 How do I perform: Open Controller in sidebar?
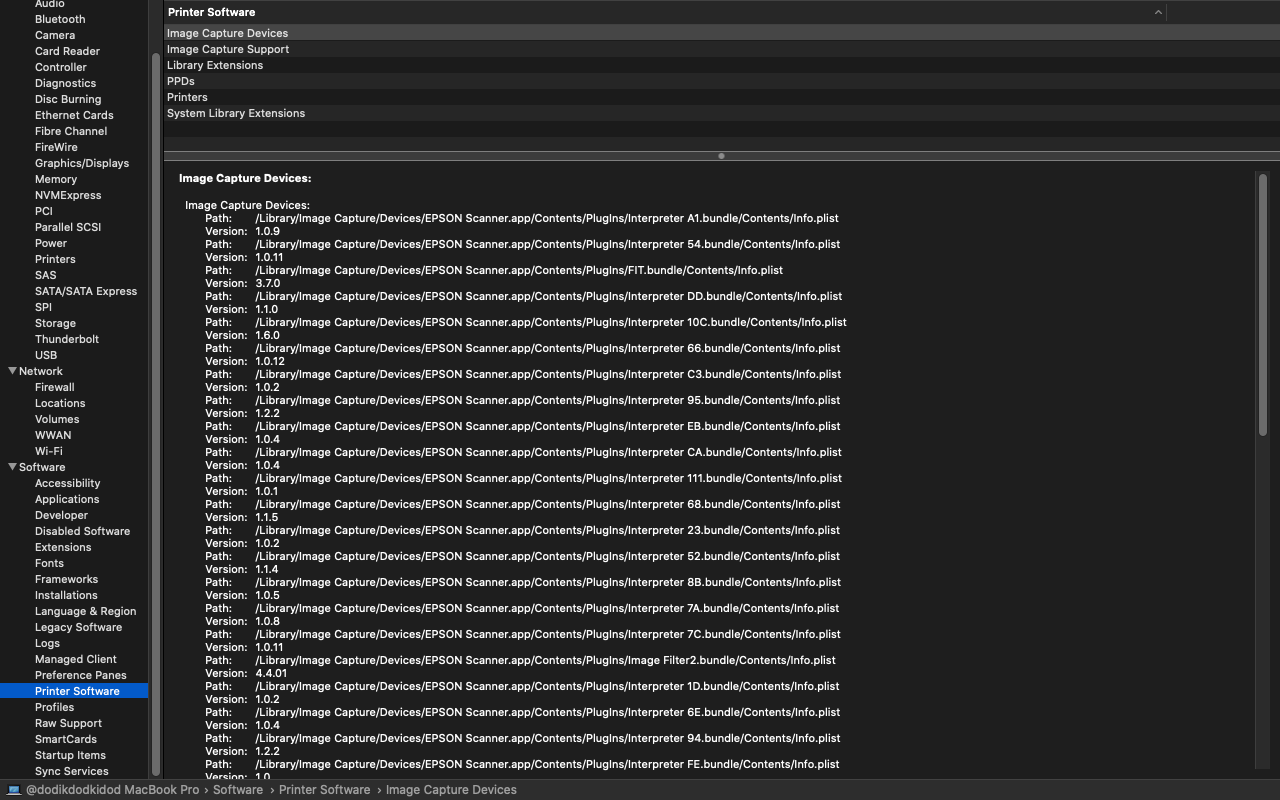(x=61, y=67)
